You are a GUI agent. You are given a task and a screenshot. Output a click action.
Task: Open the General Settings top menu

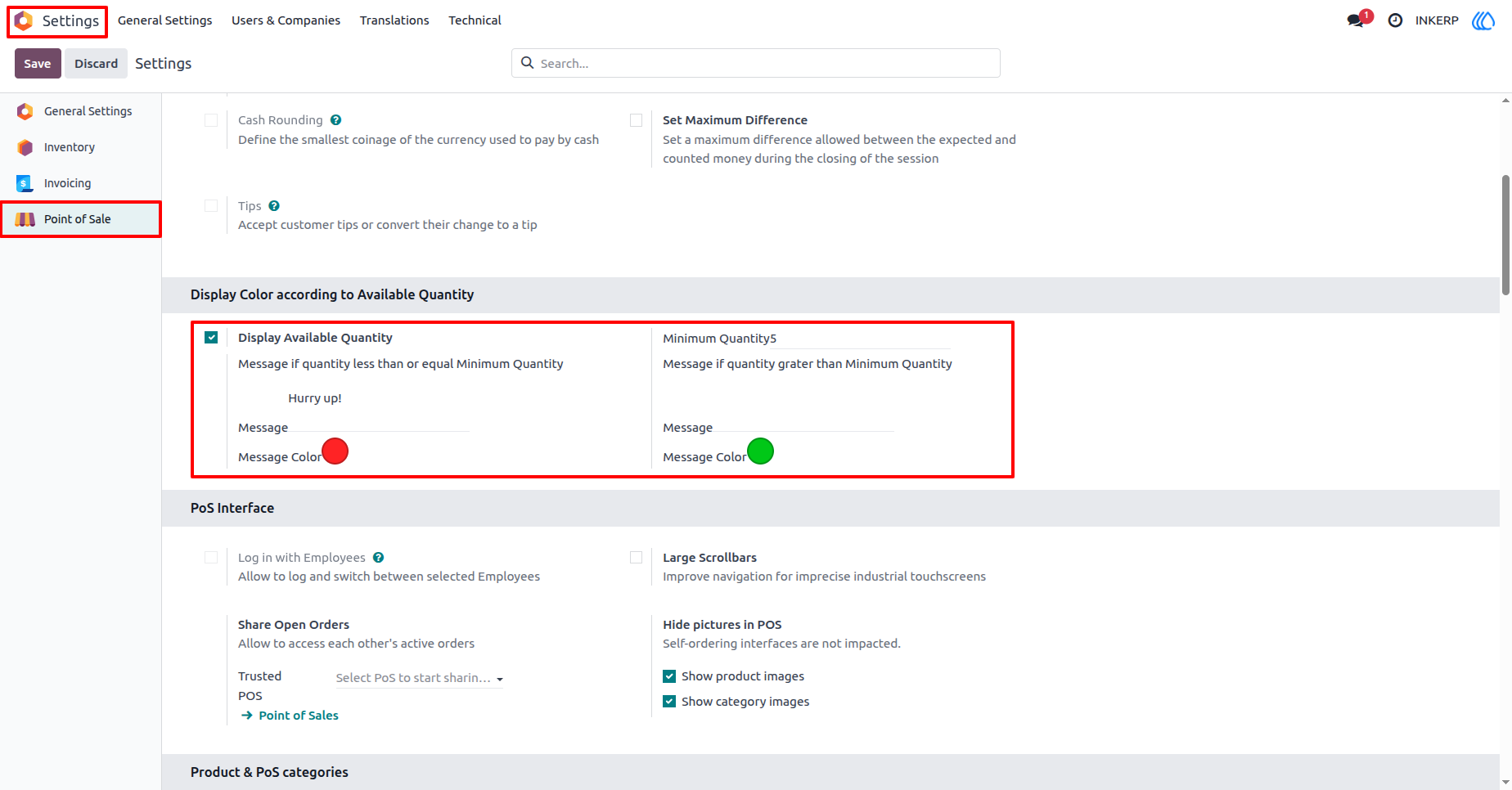[x=164, y=20]
